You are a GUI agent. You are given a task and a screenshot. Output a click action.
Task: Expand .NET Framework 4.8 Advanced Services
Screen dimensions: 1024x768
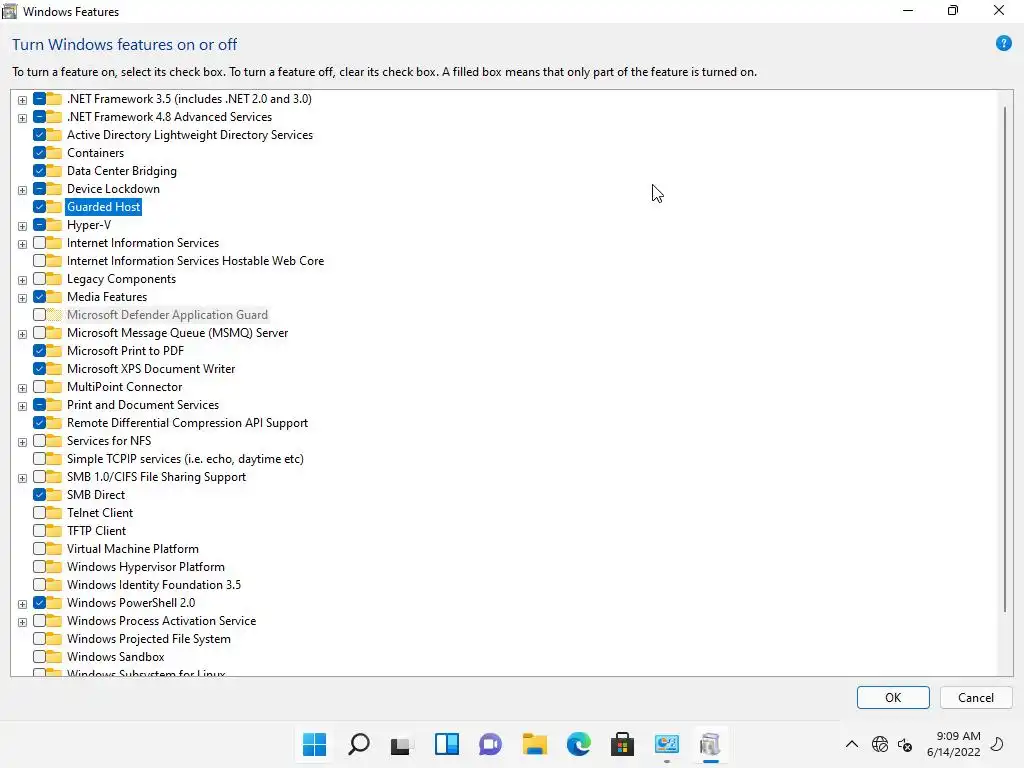coord(22,118)
